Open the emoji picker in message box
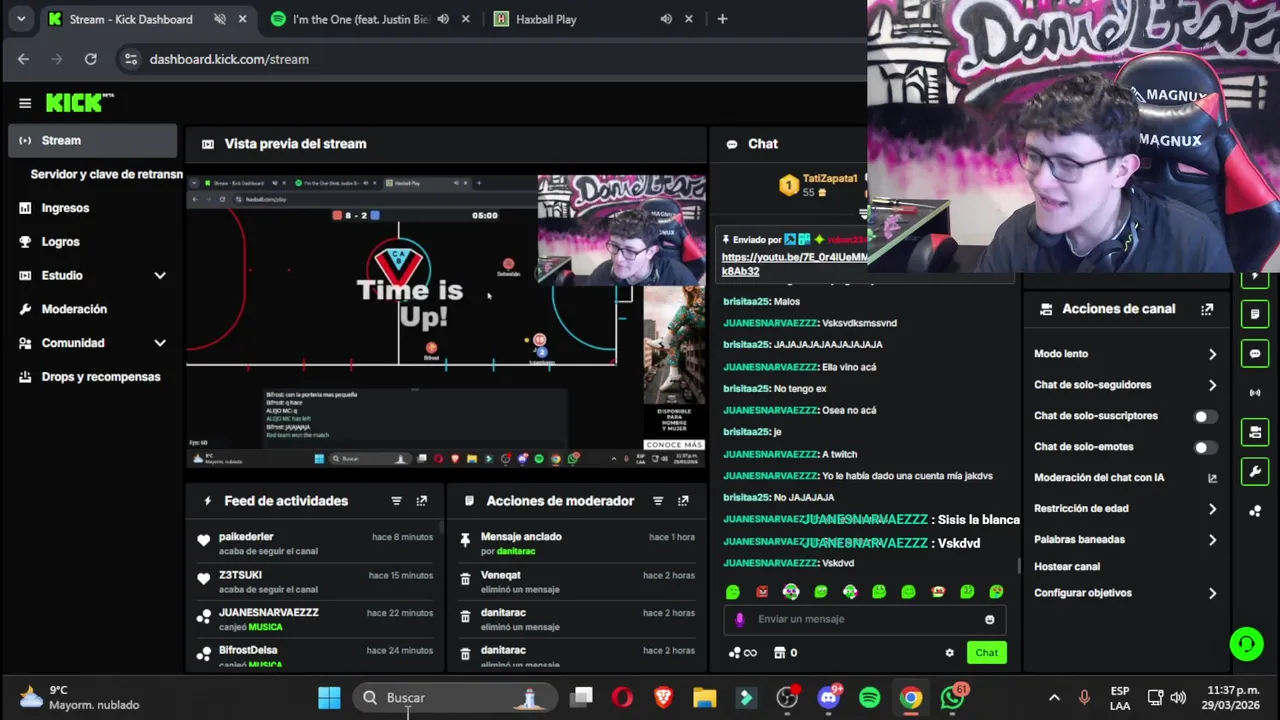 tap(990, 619)
